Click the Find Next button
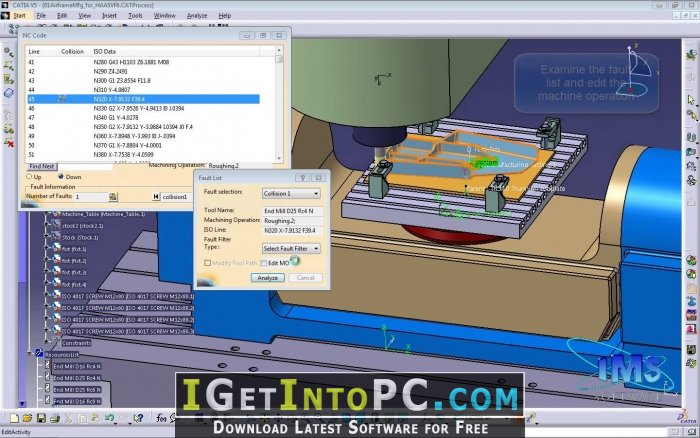Screen dimensions: 700x438 tap(41, 166)
